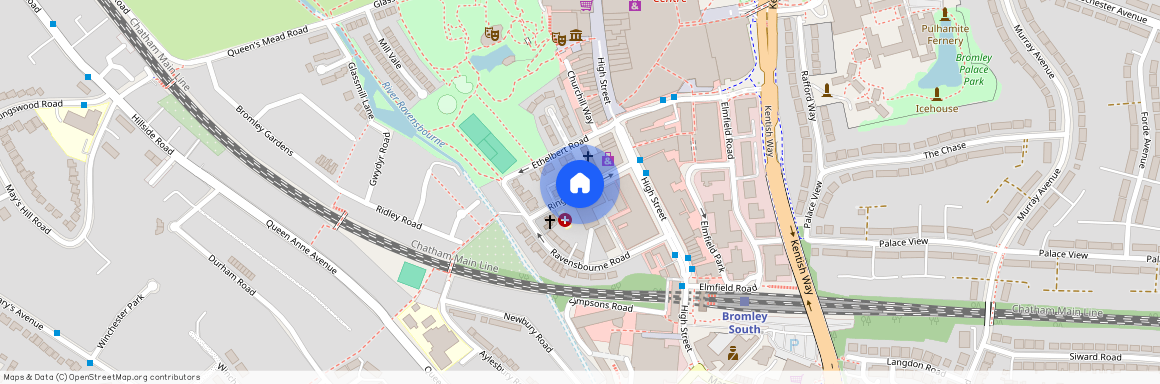Screen dimensions: 1160x384
Task: Select the purple shop icon on Ethelbert Road
Action: 607,159
